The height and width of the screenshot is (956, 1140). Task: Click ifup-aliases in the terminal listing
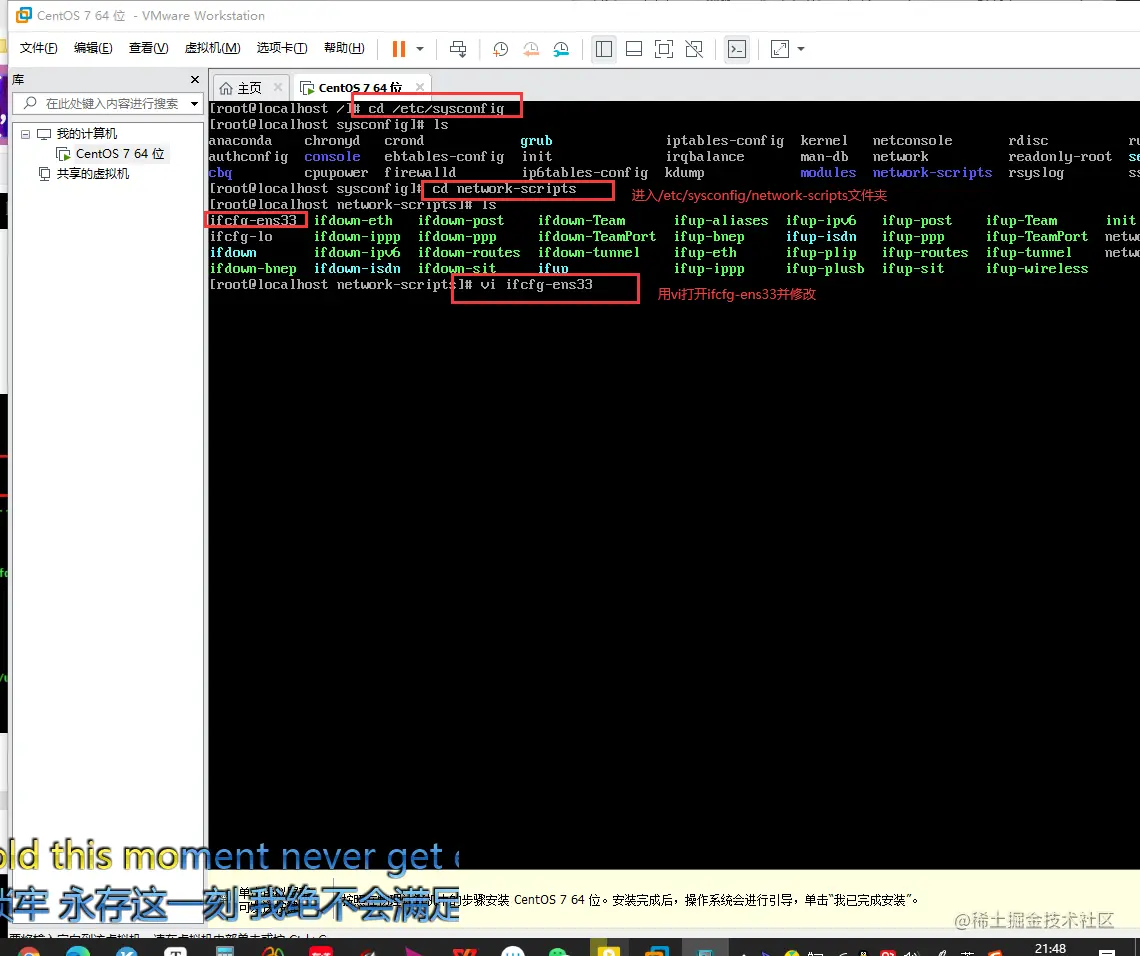pyautogui.click(x=720, y=220)
